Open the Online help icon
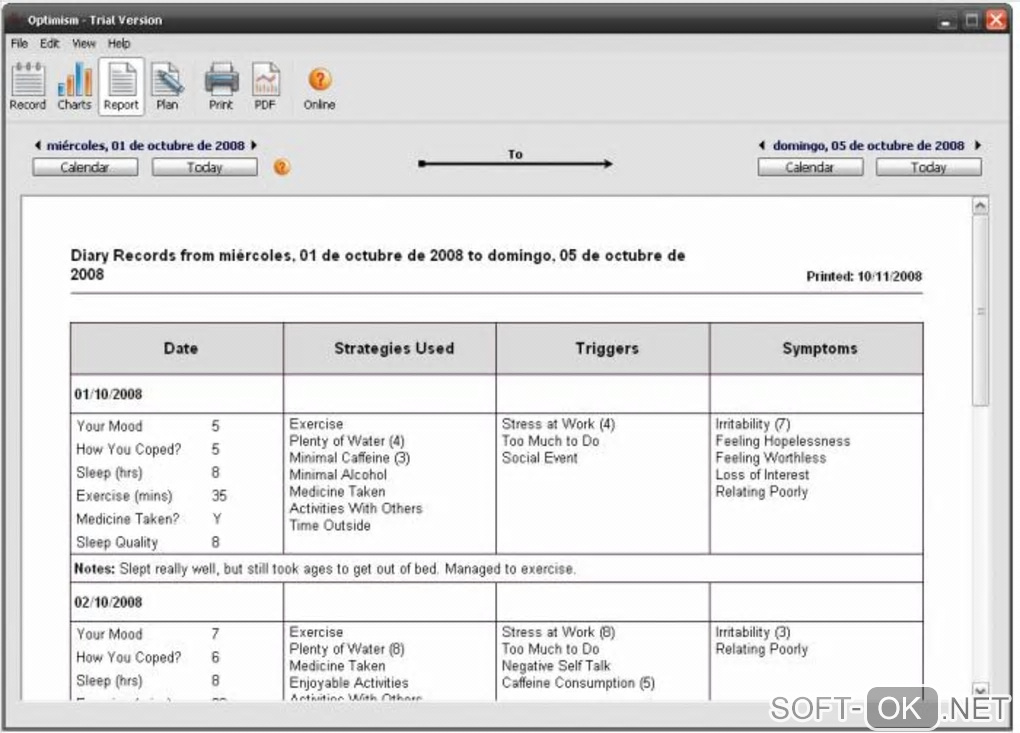The image size is (1020, 733). [x=319, y=88]
